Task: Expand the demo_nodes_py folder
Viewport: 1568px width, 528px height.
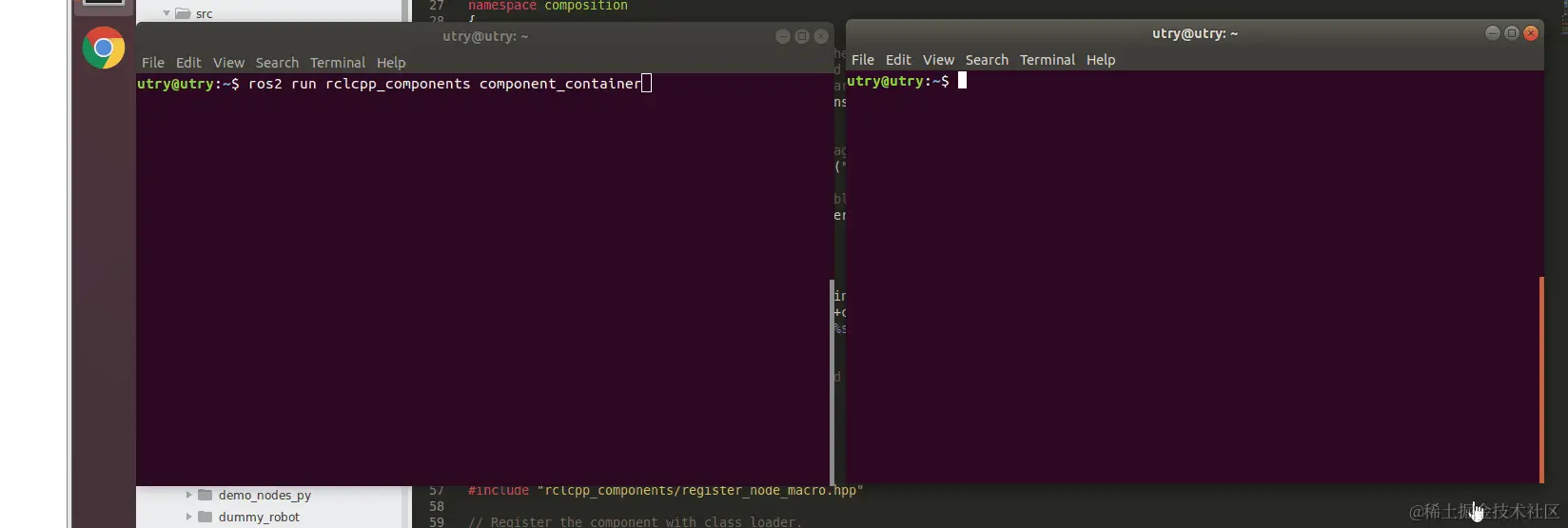Action: 188,495
